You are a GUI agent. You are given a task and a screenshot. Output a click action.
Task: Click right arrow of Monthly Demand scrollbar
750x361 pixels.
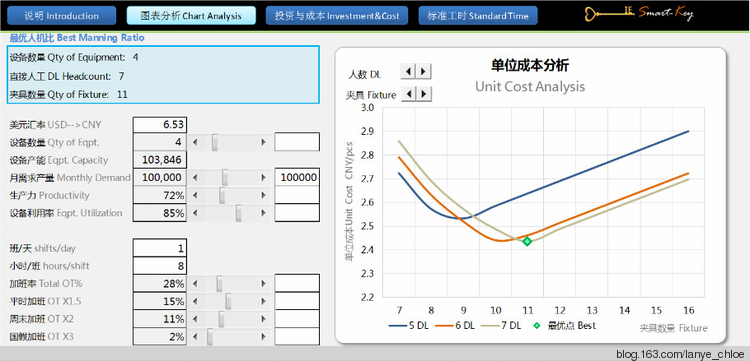263,178
